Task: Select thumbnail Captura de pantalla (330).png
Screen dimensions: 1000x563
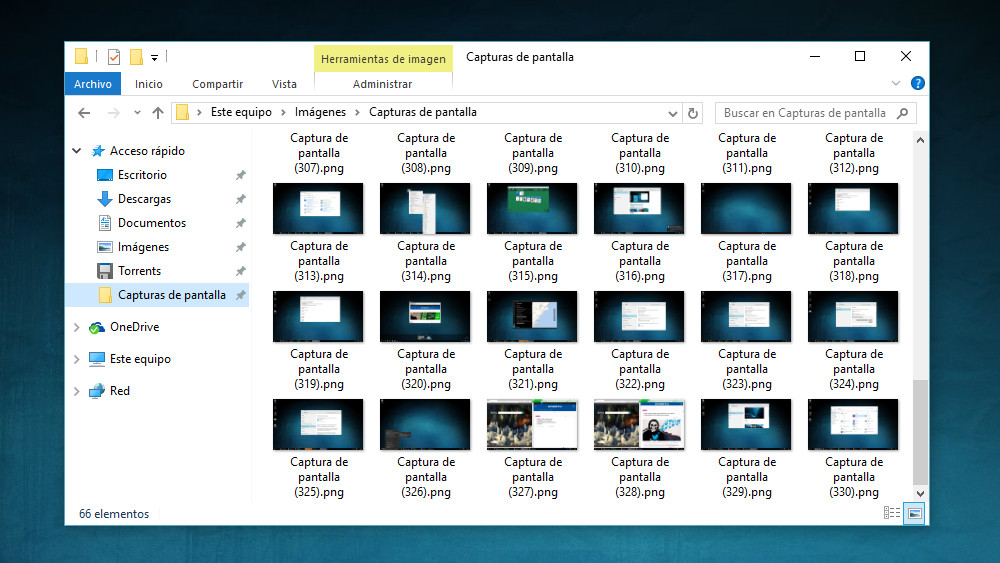Action: 853,425
